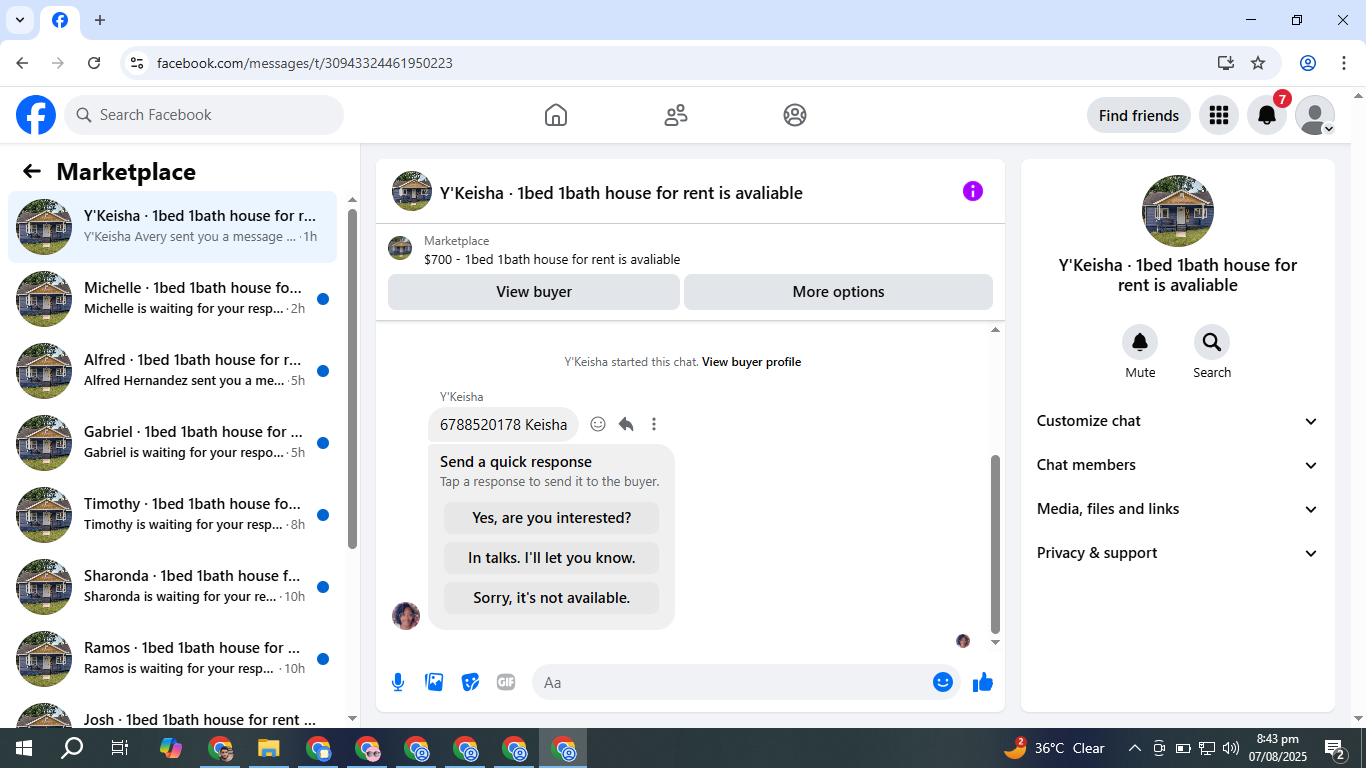The image size is (1366, 768).
Task: Expand Media, files and links section
Action: point(1178,509)
